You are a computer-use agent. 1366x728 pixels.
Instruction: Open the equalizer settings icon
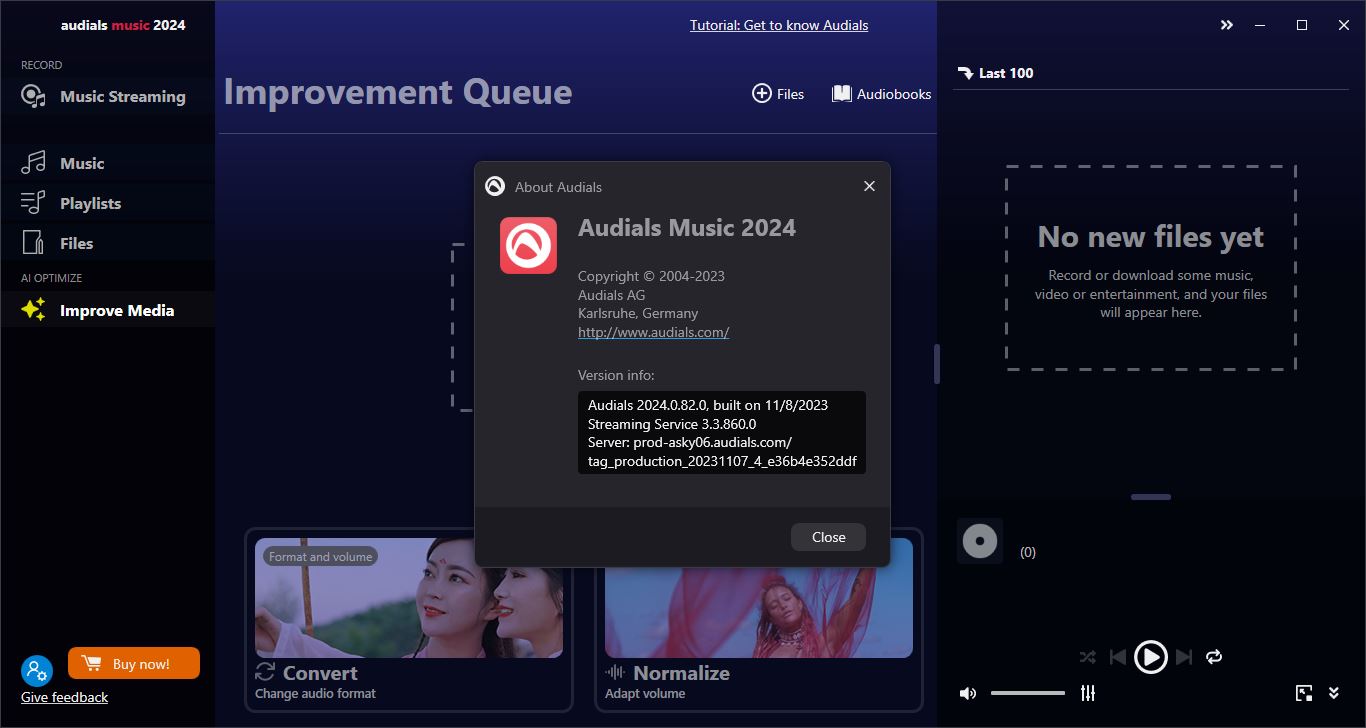[1088, 693]
